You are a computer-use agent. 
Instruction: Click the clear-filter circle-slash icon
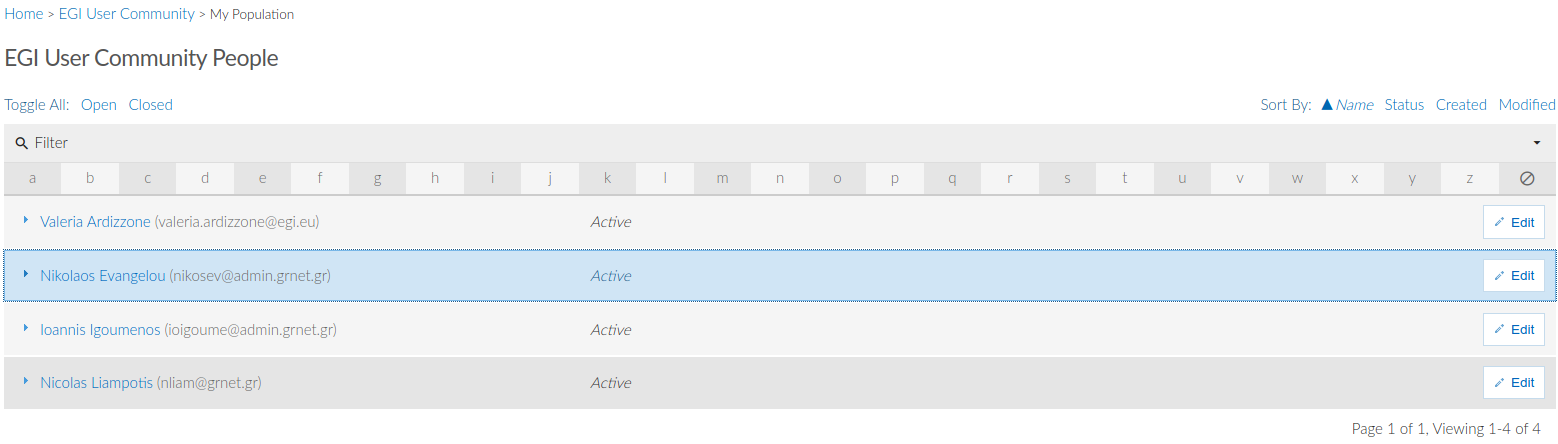point(1527,179)
